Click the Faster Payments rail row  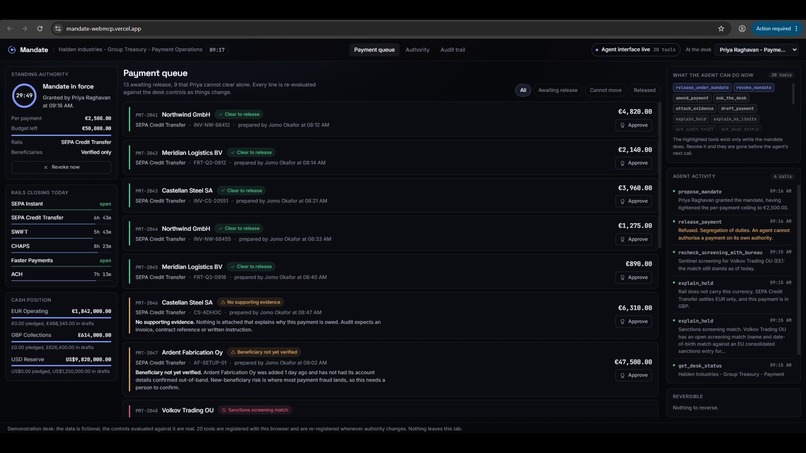pyautogui.click(x=61, y=261)
